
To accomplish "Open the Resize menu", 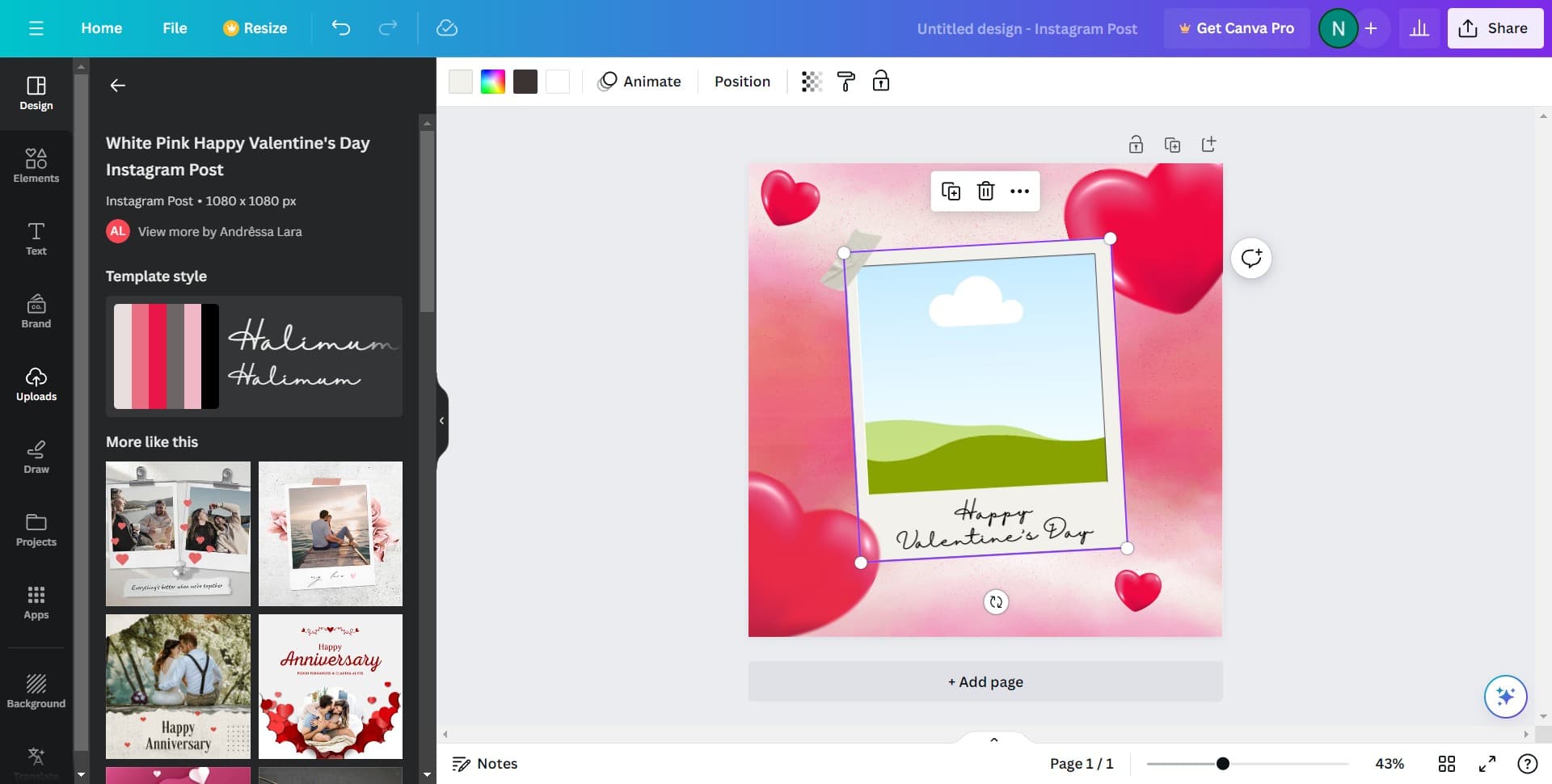I will pos(254,27).
